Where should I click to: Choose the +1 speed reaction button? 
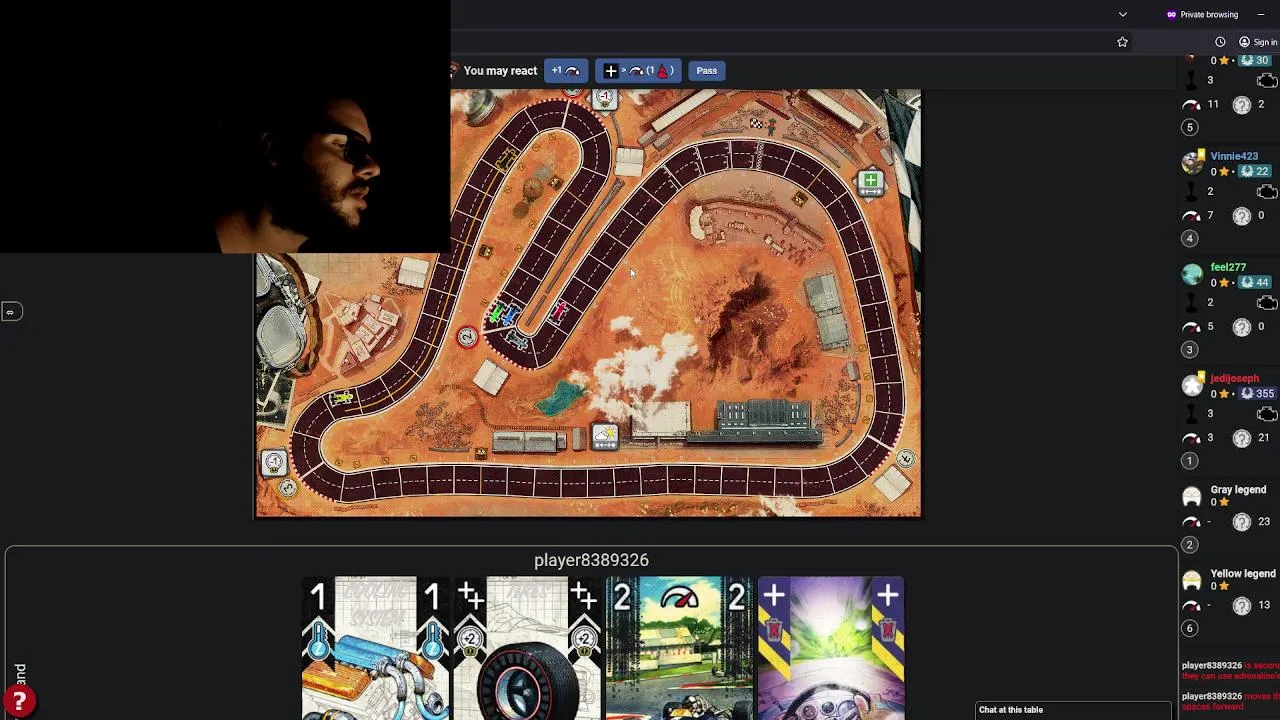pyautogui.click(x=566, y=71)
